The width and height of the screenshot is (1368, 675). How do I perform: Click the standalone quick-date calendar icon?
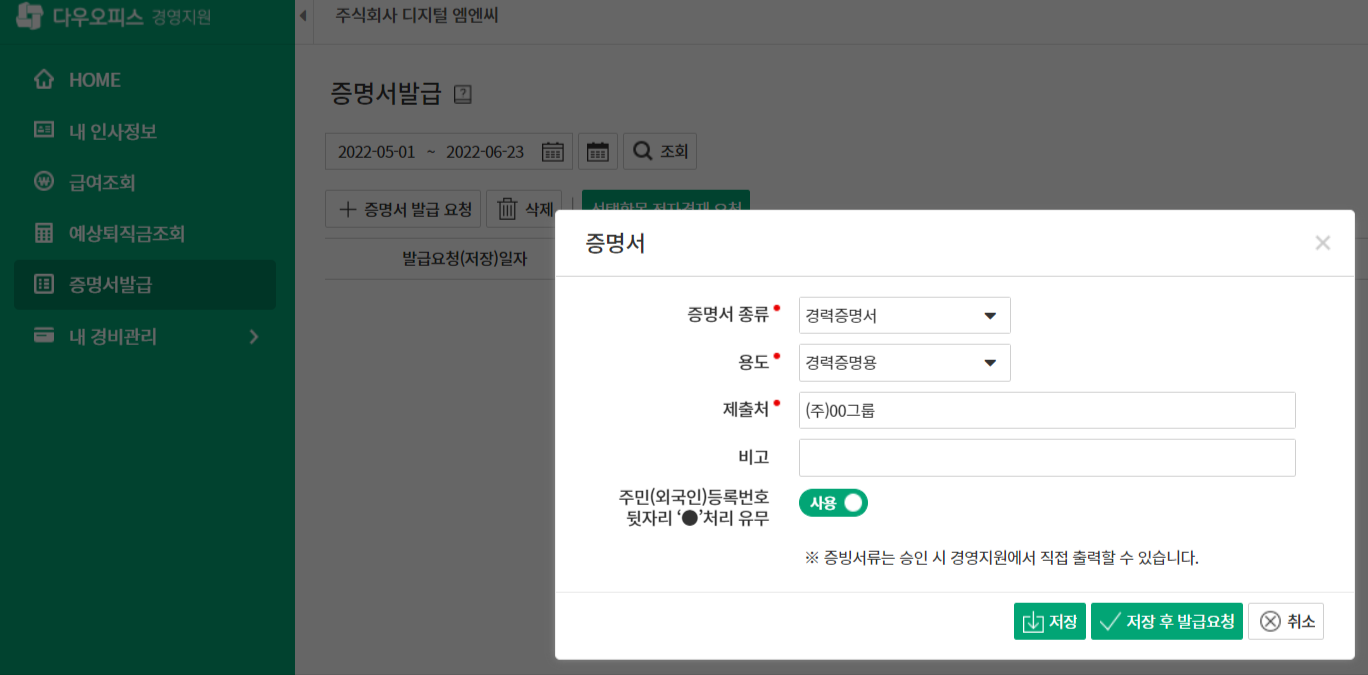click(x=597, y=150)
